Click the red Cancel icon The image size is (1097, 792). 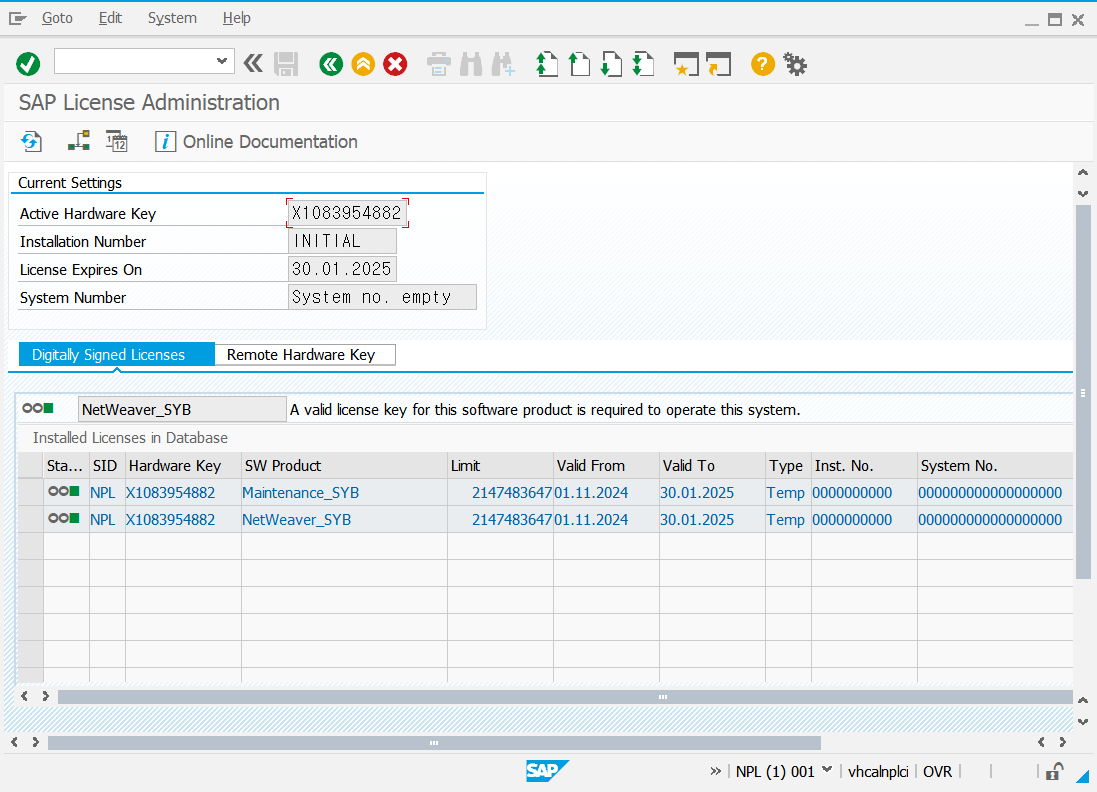point(395,64)
